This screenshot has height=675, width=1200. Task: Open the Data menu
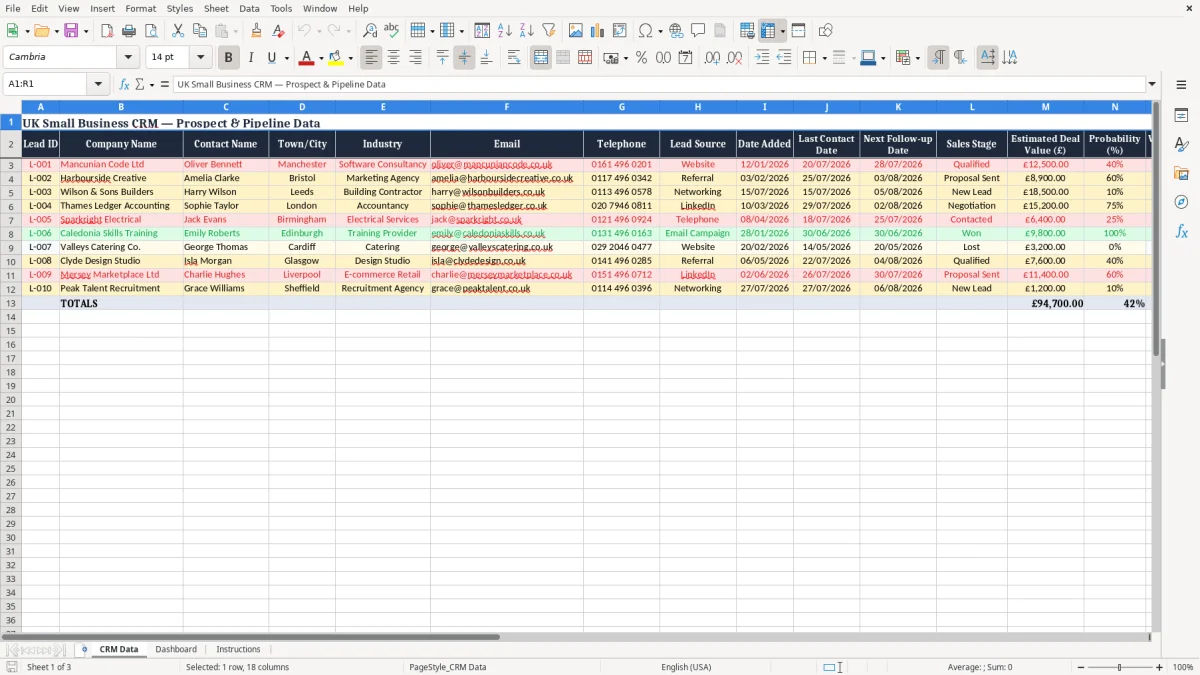pos(249,8)
